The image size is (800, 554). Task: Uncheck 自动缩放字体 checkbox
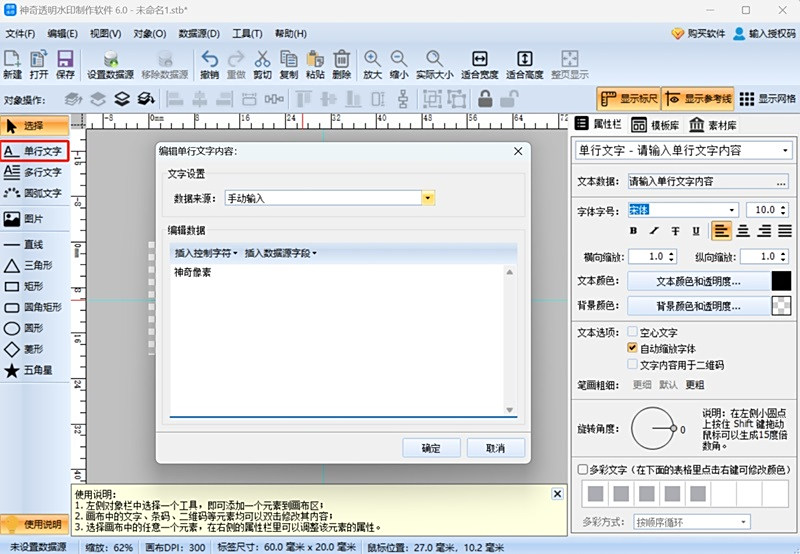point(632,348)
